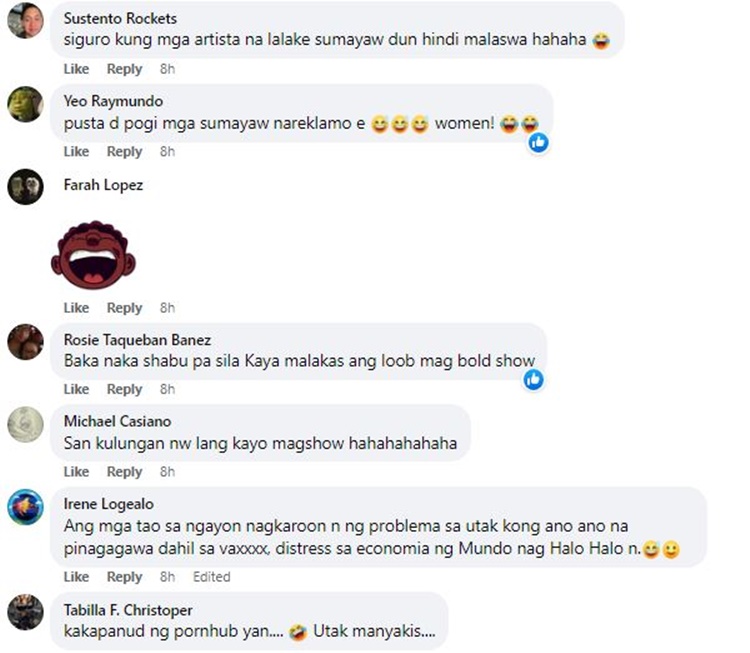Screen dimensions: 750x653
Task: Open Tabilla F. Christoper's profile name
Action: click(128, 610)
